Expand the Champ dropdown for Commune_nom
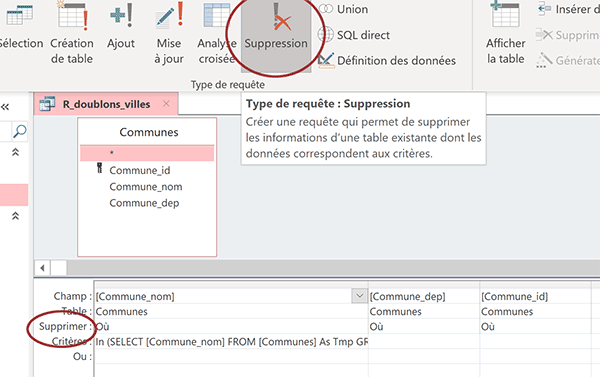This screenshot has height=377, width=600. [359, 296]
